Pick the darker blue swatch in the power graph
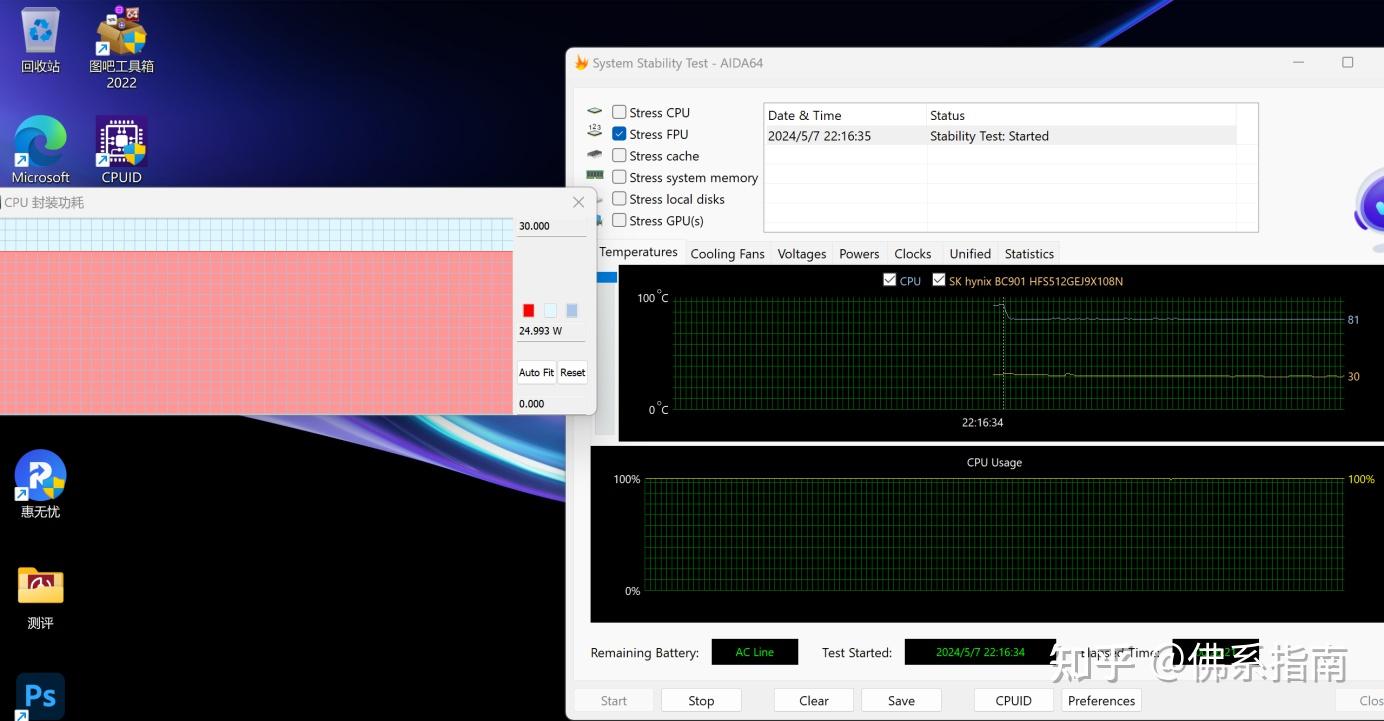 tap(572, 310)
